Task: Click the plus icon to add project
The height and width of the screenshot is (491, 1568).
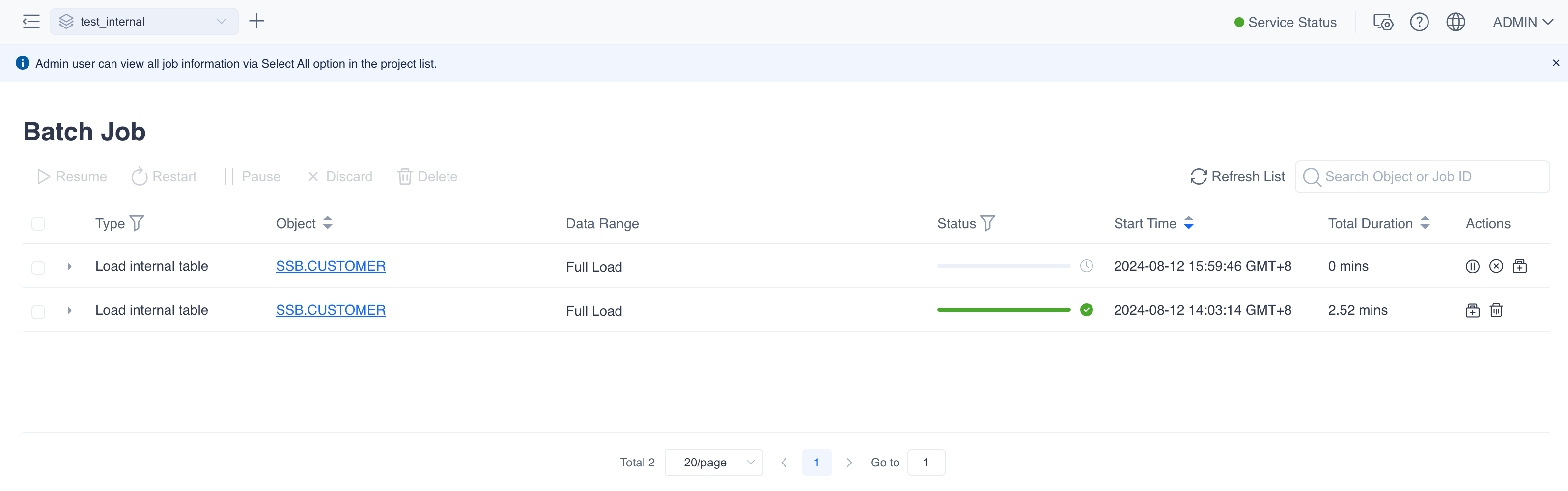Action: (x=256, y=21)
